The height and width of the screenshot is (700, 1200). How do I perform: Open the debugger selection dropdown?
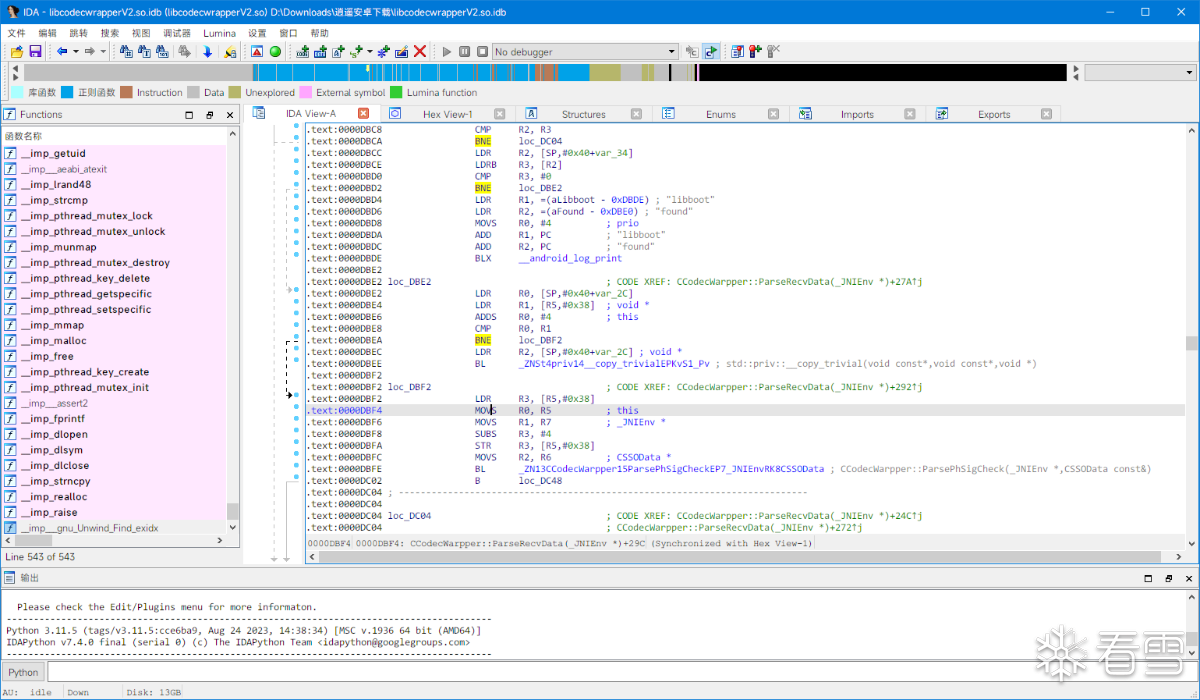(x=671, y=52)
